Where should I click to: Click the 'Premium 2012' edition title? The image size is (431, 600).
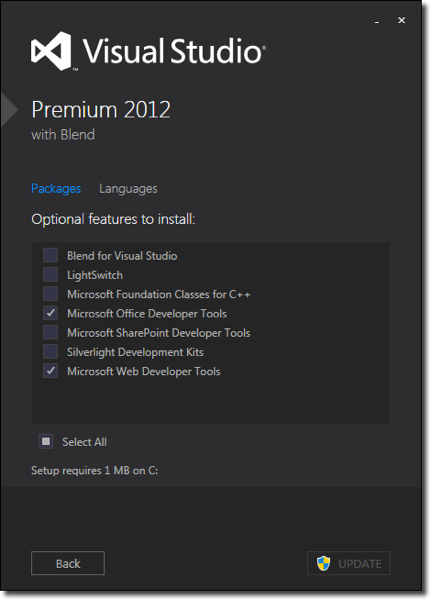tap(101, 110)
